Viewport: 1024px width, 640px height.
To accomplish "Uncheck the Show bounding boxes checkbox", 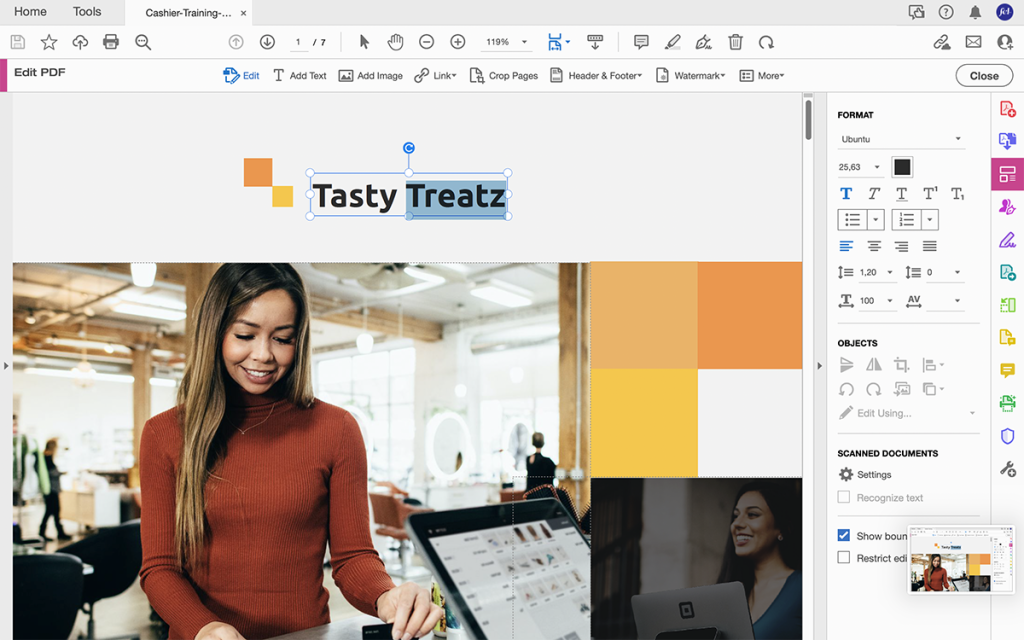I will [x=844, y=535].
